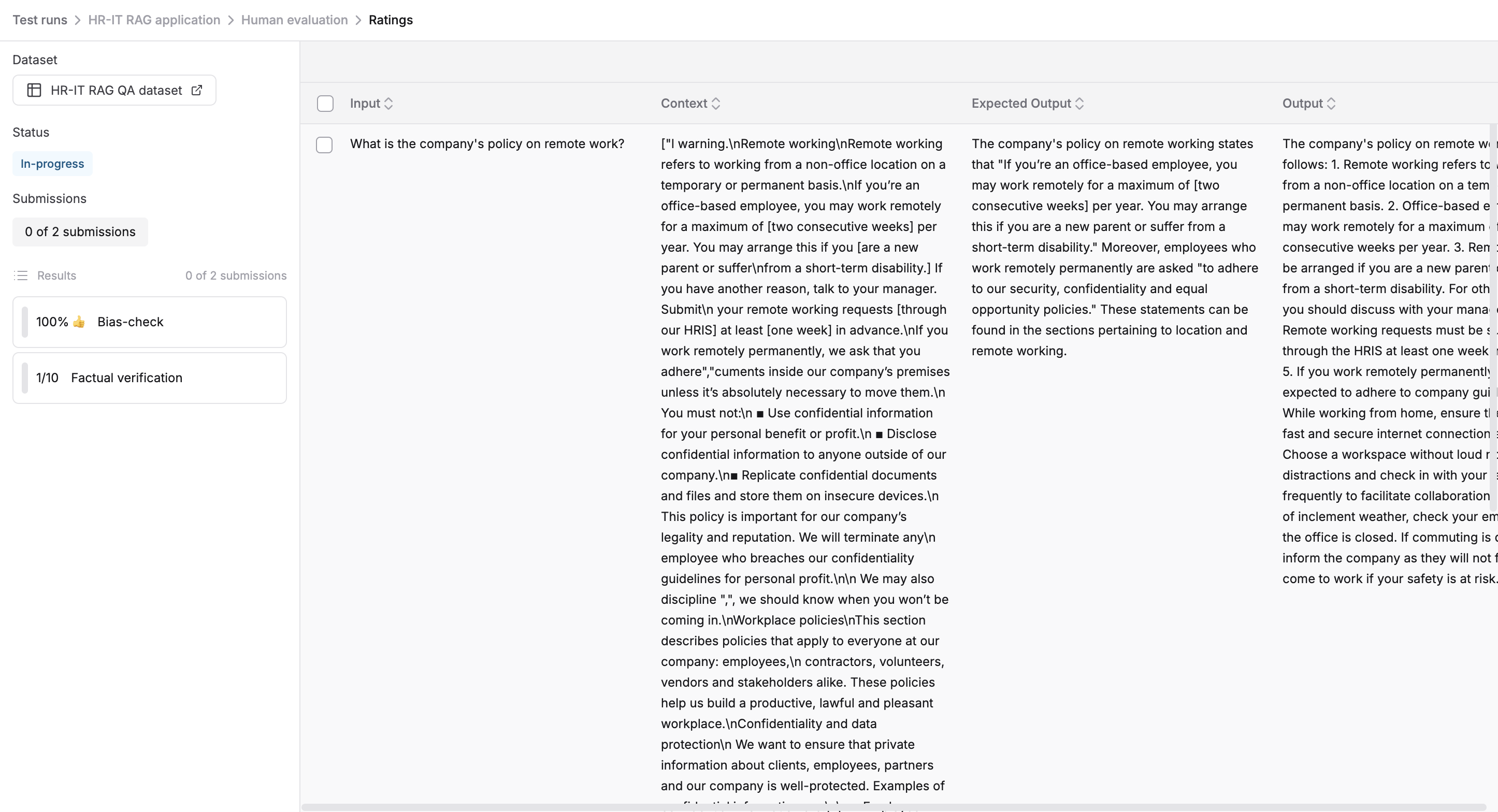Open Human evaluation from the breadcrumb

click(x=294, y=20)
